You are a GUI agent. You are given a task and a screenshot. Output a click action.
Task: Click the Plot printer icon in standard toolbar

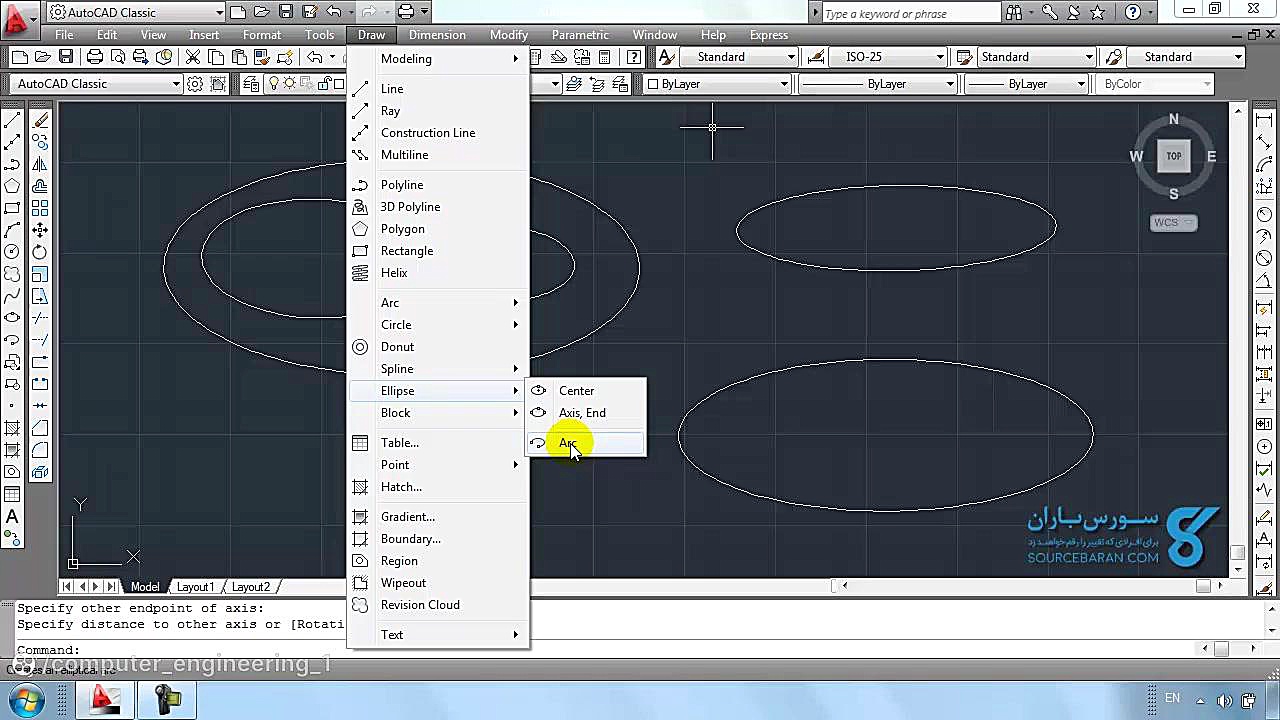[95, 57]
